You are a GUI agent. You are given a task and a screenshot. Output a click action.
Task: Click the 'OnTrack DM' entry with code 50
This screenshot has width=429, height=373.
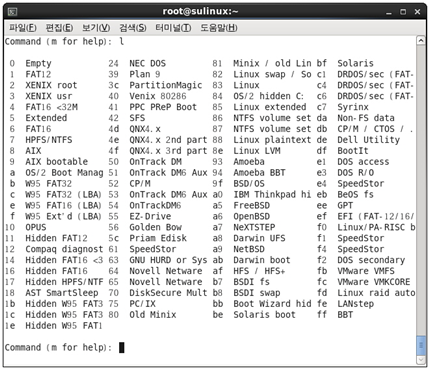click(x=155, y=162)
